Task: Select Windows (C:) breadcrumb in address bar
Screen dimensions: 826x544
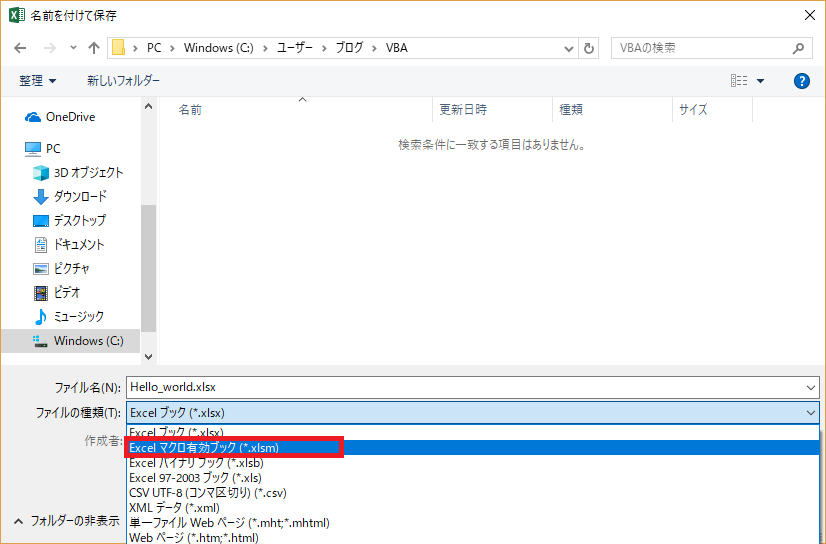Action: coord(218,48)
